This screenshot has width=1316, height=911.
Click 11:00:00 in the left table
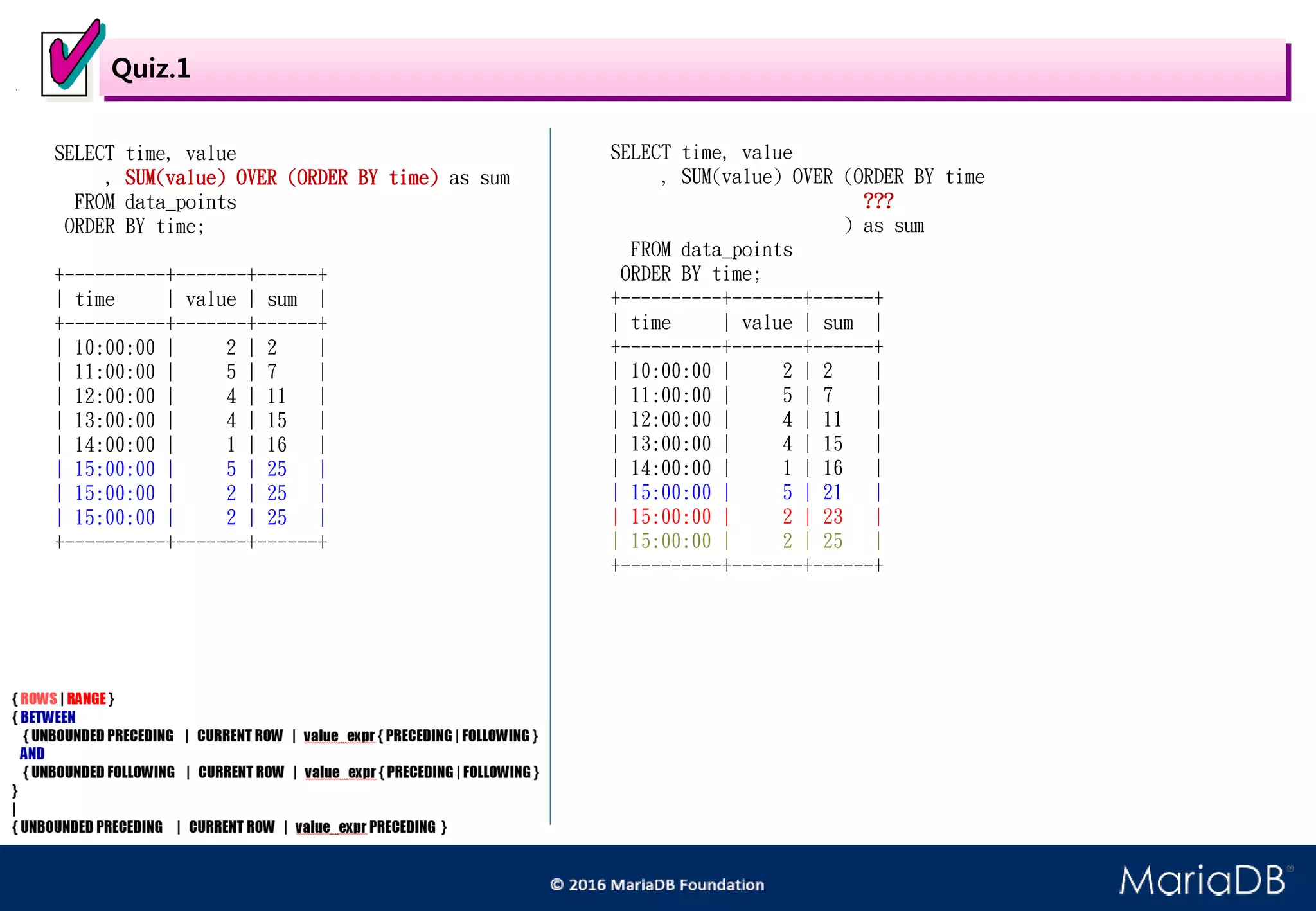pos(115,372)
